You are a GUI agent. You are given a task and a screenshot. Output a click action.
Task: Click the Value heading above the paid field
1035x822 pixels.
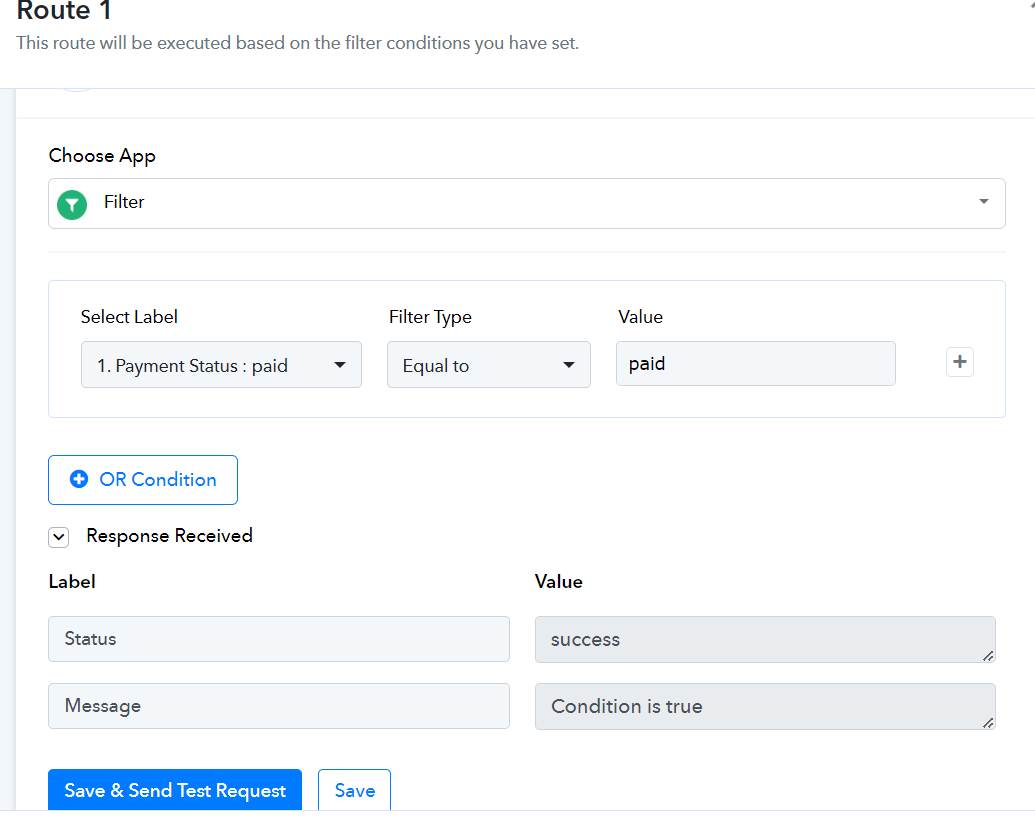(640, 317)
